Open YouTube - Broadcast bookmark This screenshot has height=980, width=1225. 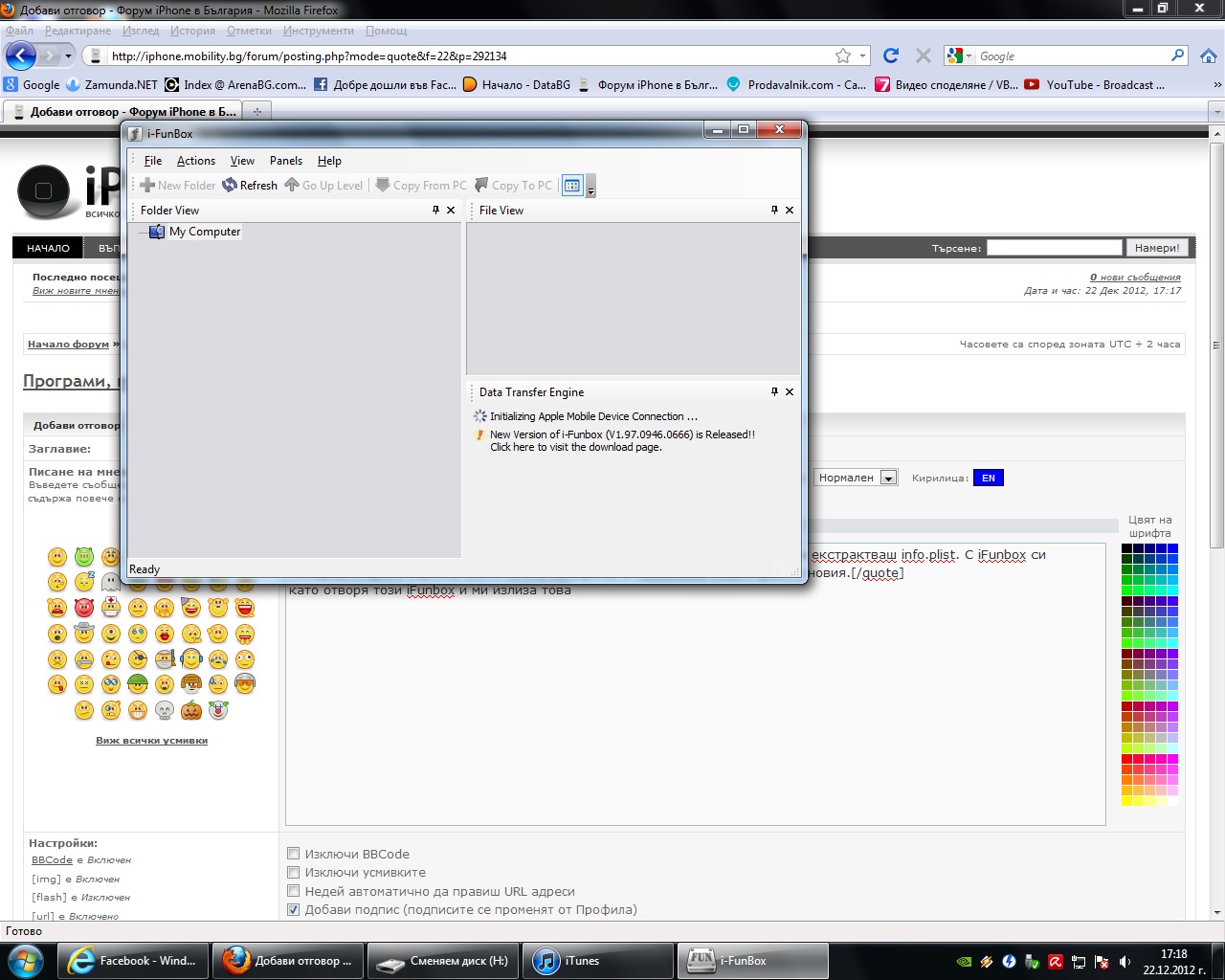click(1095, 84)
